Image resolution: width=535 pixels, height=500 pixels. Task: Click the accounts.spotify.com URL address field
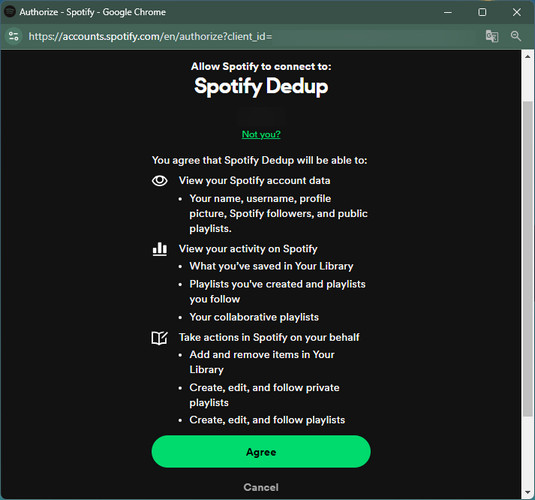150,36
